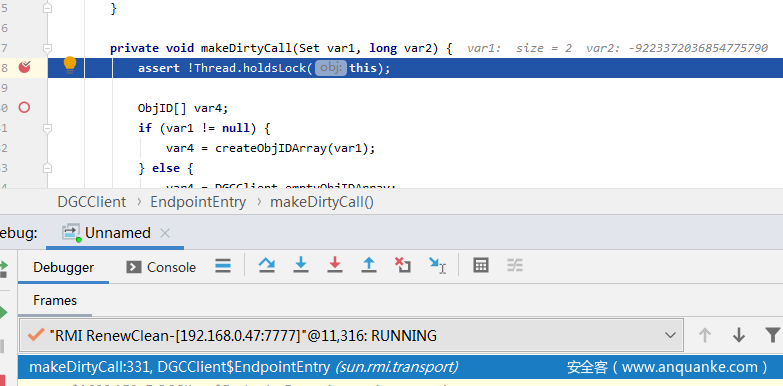This screenshot has height=386, width=783.
Task: Click the createObjIDArray(var1) call
Action: click(295, 148)
